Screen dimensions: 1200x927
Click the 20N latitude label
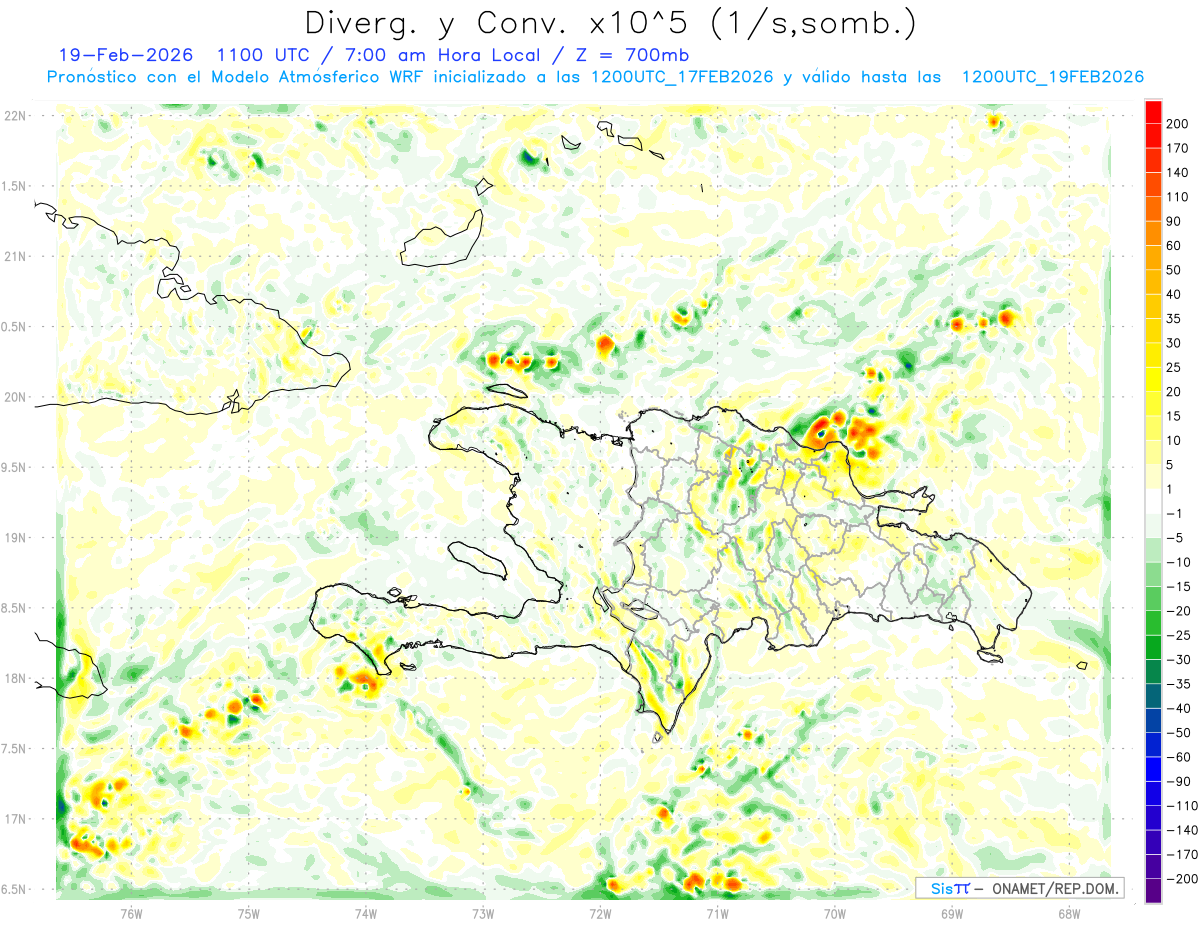coord(15,397)
